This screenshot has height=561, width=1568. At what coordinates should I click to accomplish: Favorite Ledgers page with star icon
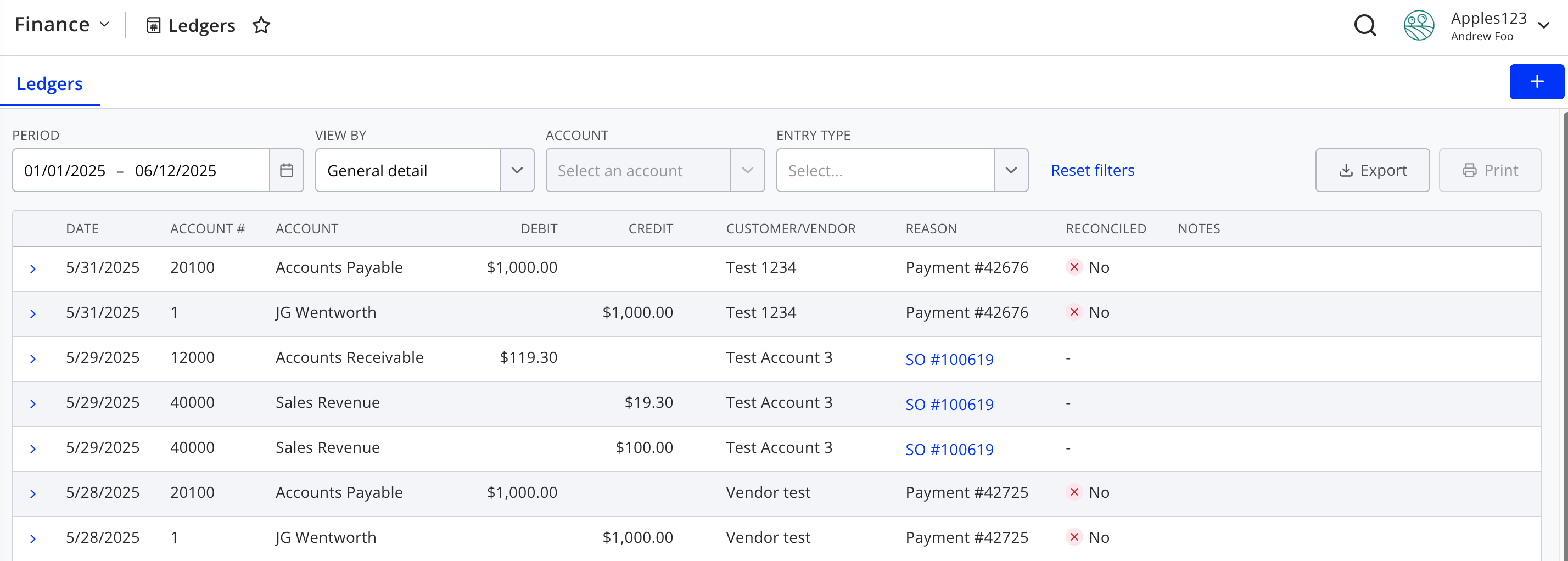tap(261, 26)
